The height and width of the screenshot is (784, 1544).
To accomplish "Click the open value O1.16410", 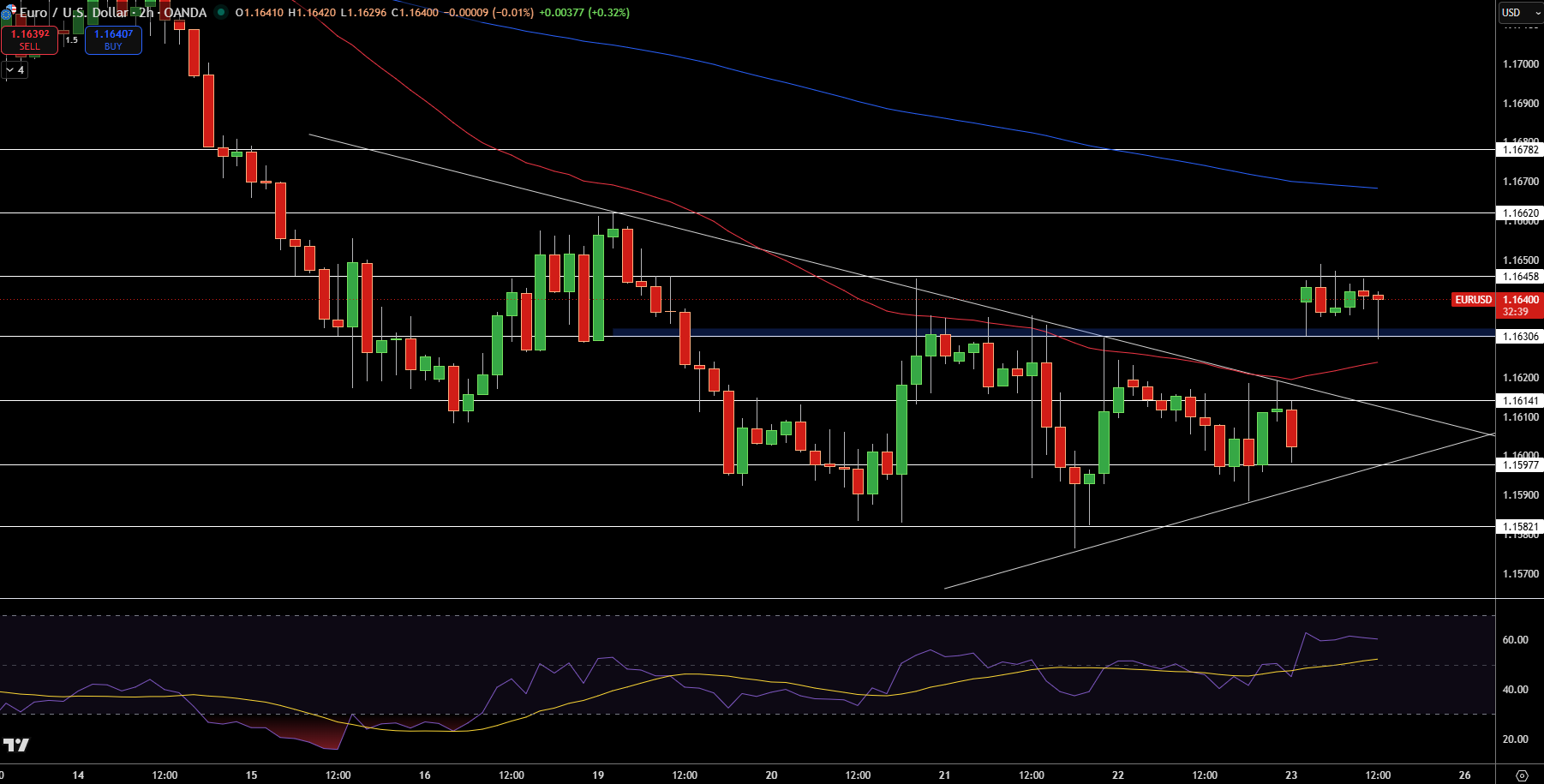I will tap(260, 13).
